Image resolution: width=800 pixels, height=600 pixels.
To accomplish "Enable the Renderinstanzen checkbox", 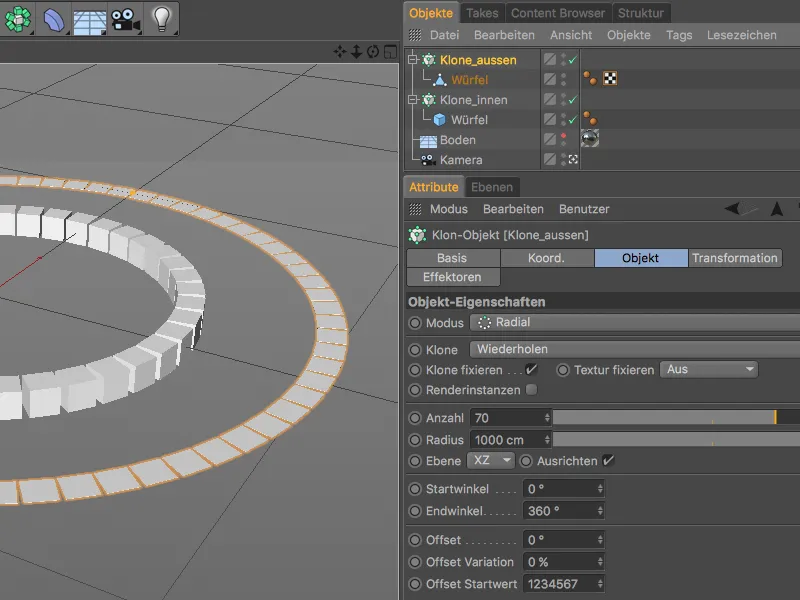I will (x=532, y=390).
